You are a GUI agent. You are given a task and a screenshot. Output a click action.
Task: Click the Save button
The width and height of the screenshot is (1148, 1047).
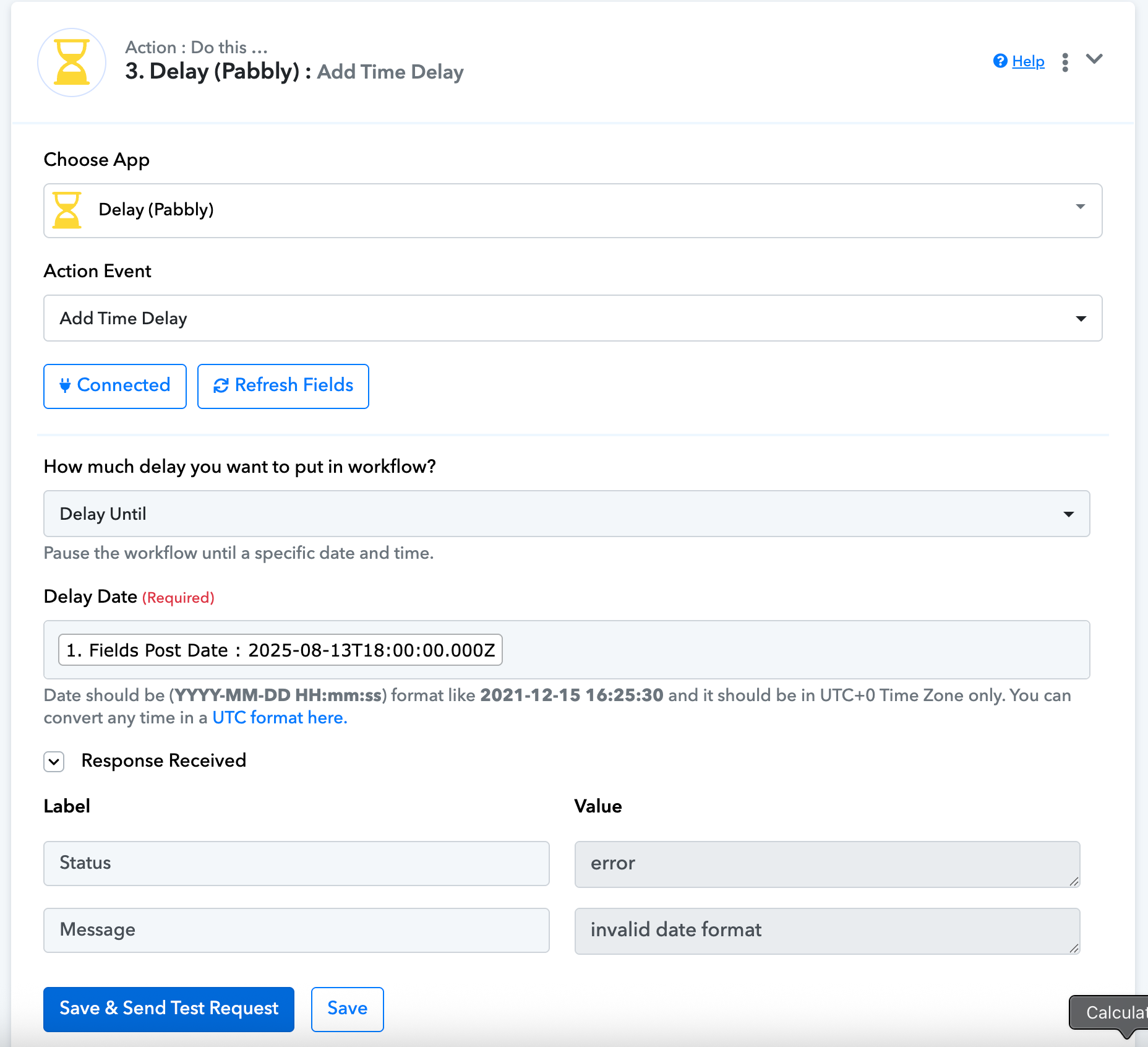click(348, 1009)
